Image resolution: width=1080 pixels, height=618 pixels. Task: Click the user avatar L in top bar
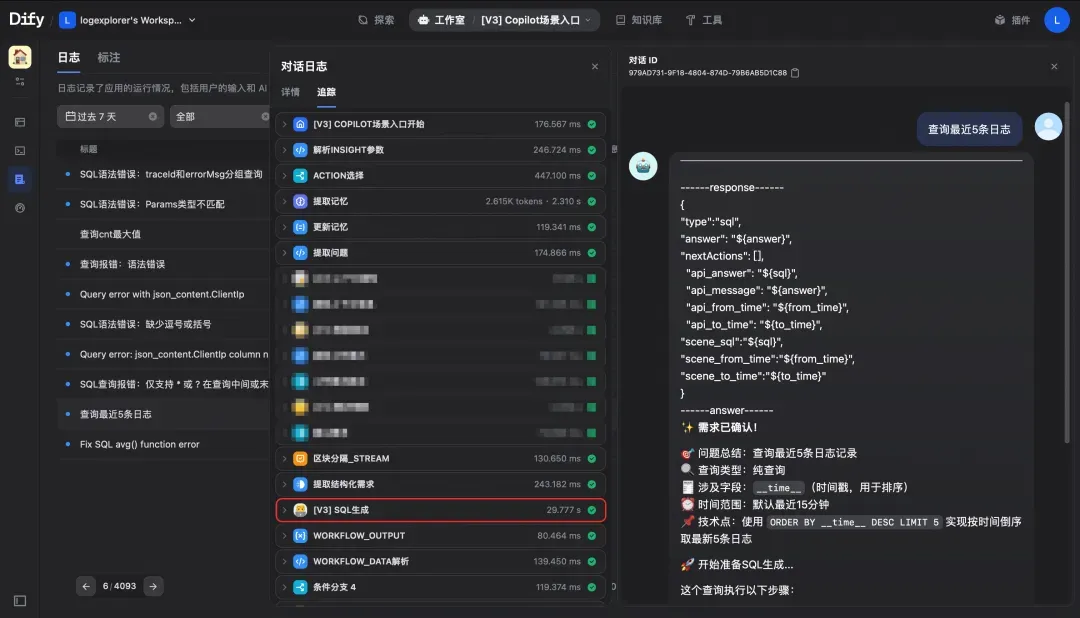click(x=1057, y=20)
